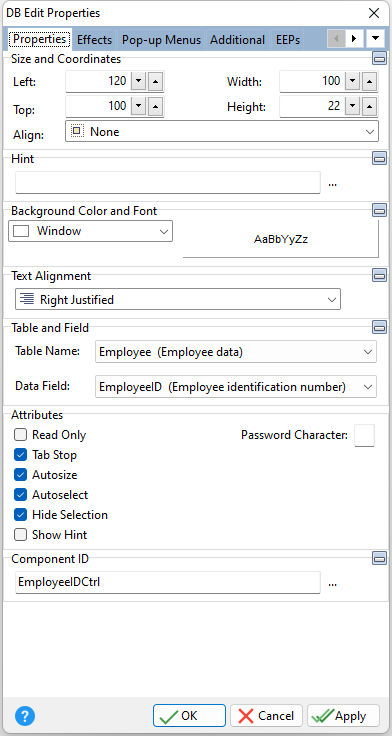Open the tab list dropdown arrow
The width and height of the screenshot is (392, 736).
point(375,38)
